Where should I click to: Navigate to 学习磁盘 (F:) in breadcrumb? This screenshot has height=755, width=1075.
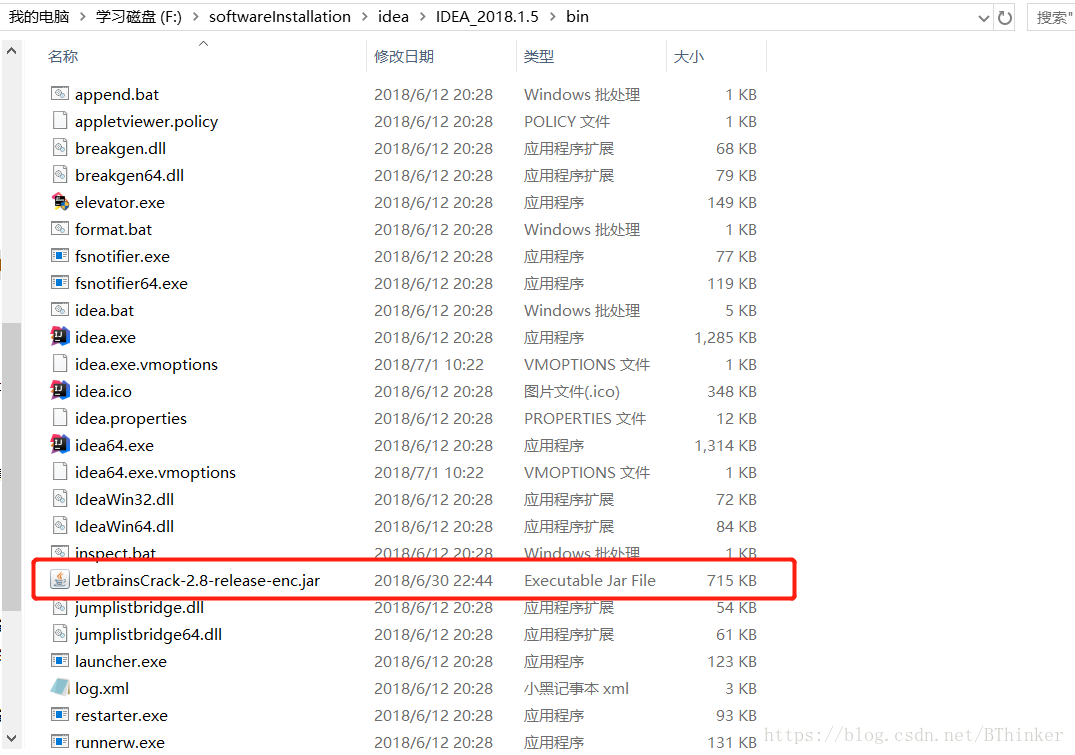[x=139, y=16]
